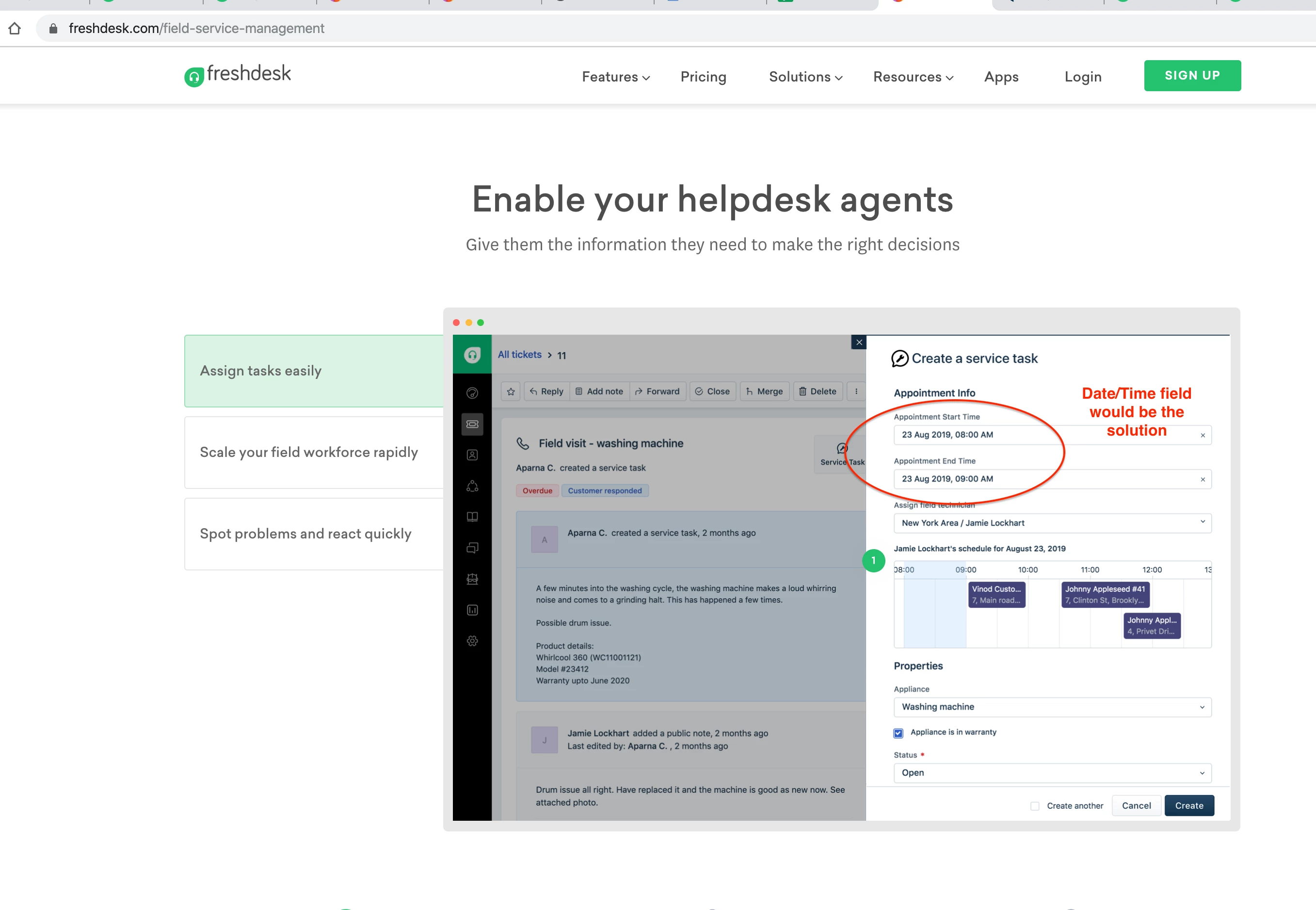
Task: Click the Close ticket button
Action: click(712, 391)
